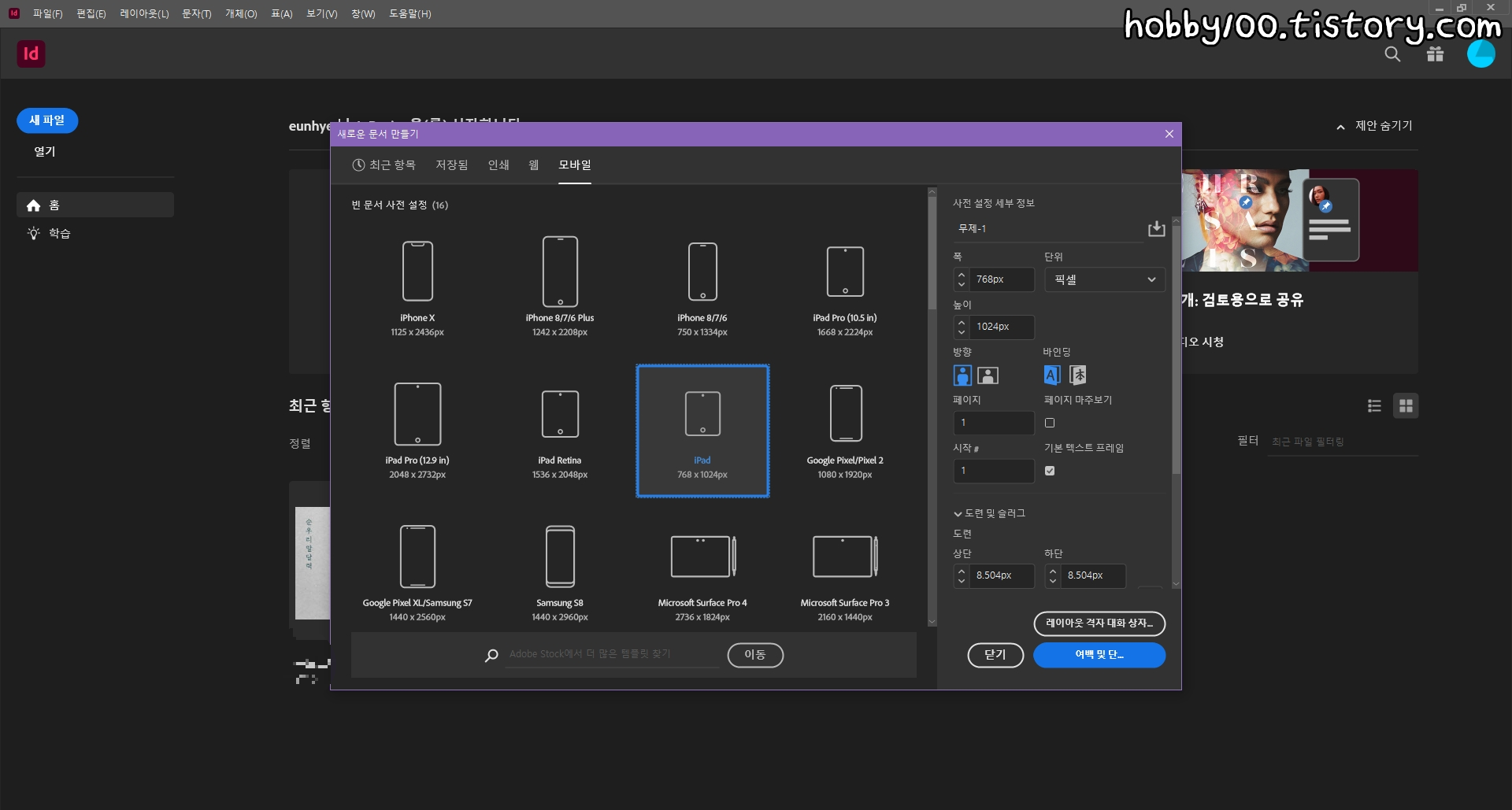Click the 열기 button

click(x=45, y=151)
